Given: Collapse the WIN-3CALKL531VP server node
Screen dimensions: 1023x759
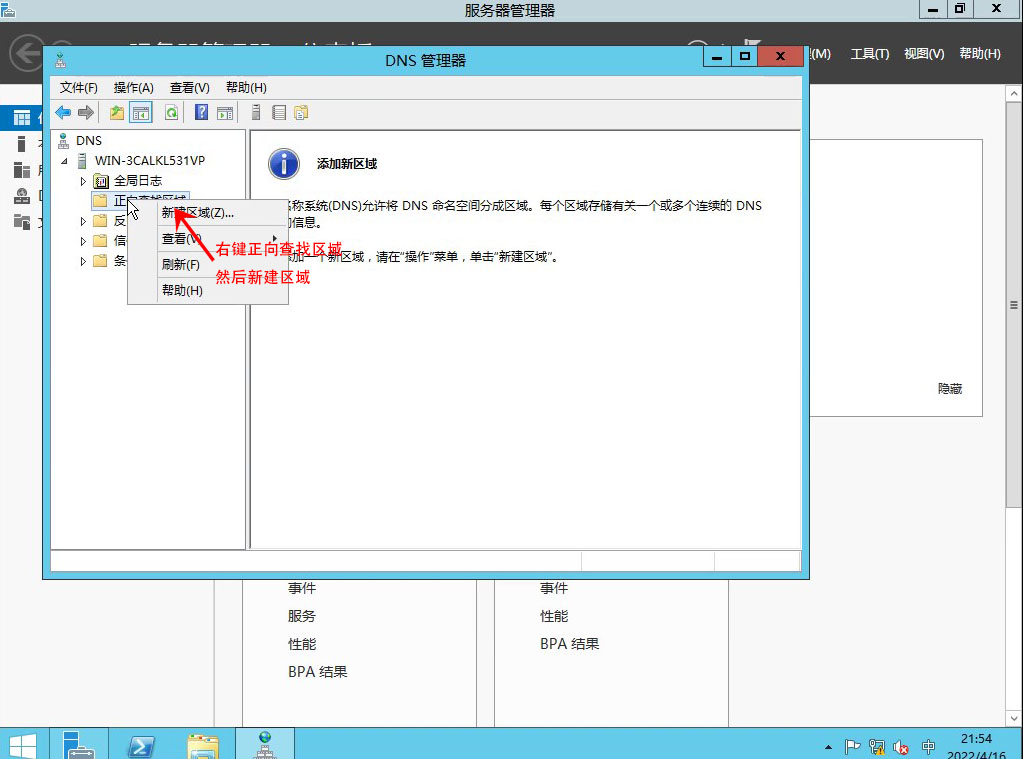Looking at the screenshot, I should pyautogui.click(x=64, y=161).
